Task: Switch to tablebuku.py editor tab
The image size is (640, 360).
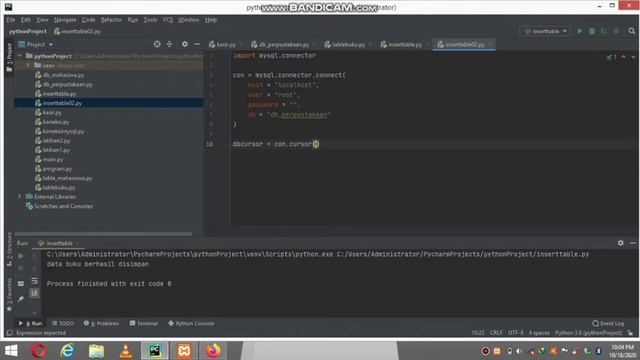Action: (x=345, y=44)
